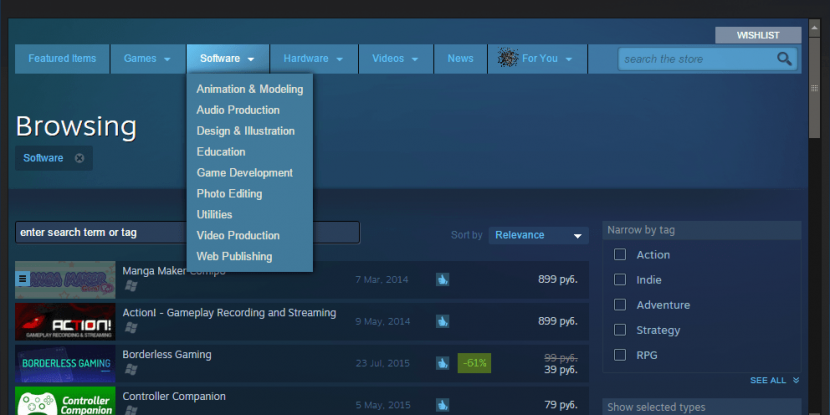Image resolution: width=830 pixels, height=415 pixels.
Task: Enable the Indie tag filter
Action: tap(620, 280)
